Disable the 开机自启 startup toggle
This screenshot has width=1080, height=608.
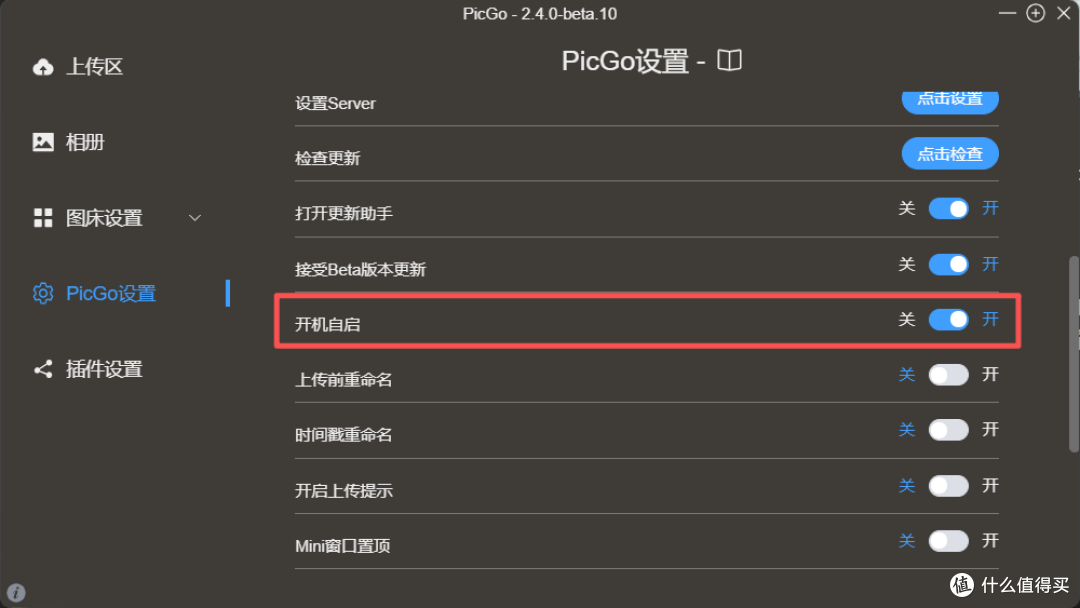(x=949, y=319)
